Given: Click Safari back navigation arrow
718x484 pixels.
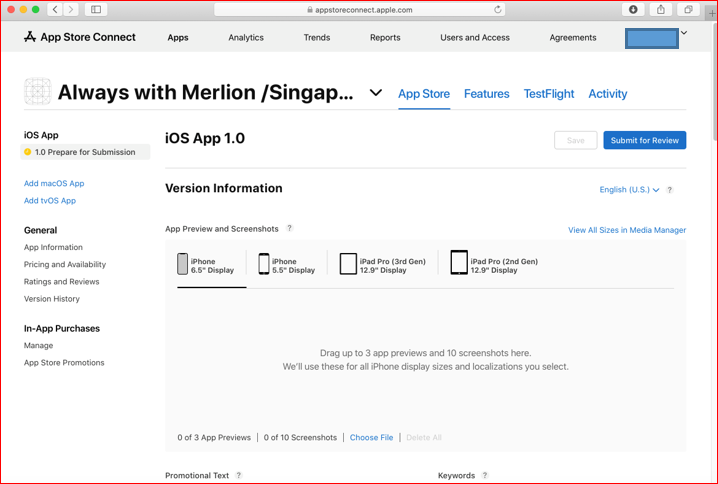Looking at the screenshot, I should pyautogui.click(x=55, y=9).
